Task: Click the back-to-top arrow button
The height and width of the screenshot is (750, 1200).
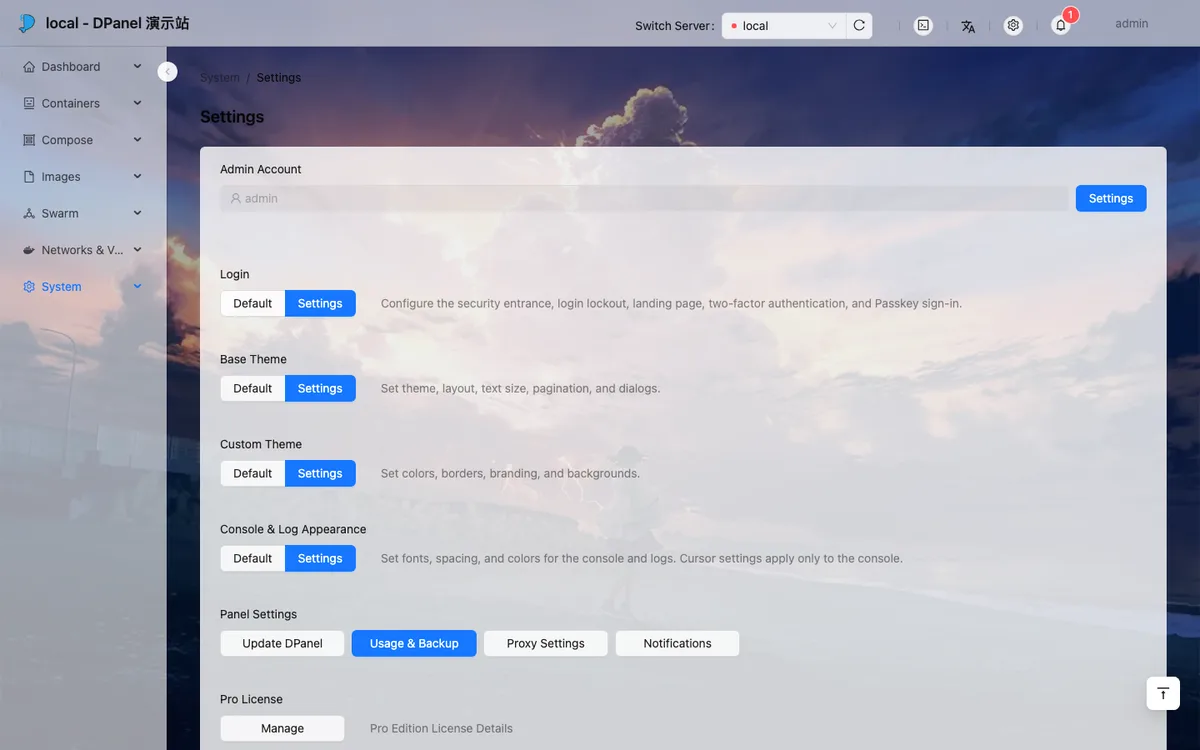Action: (x=1163, y=693)
